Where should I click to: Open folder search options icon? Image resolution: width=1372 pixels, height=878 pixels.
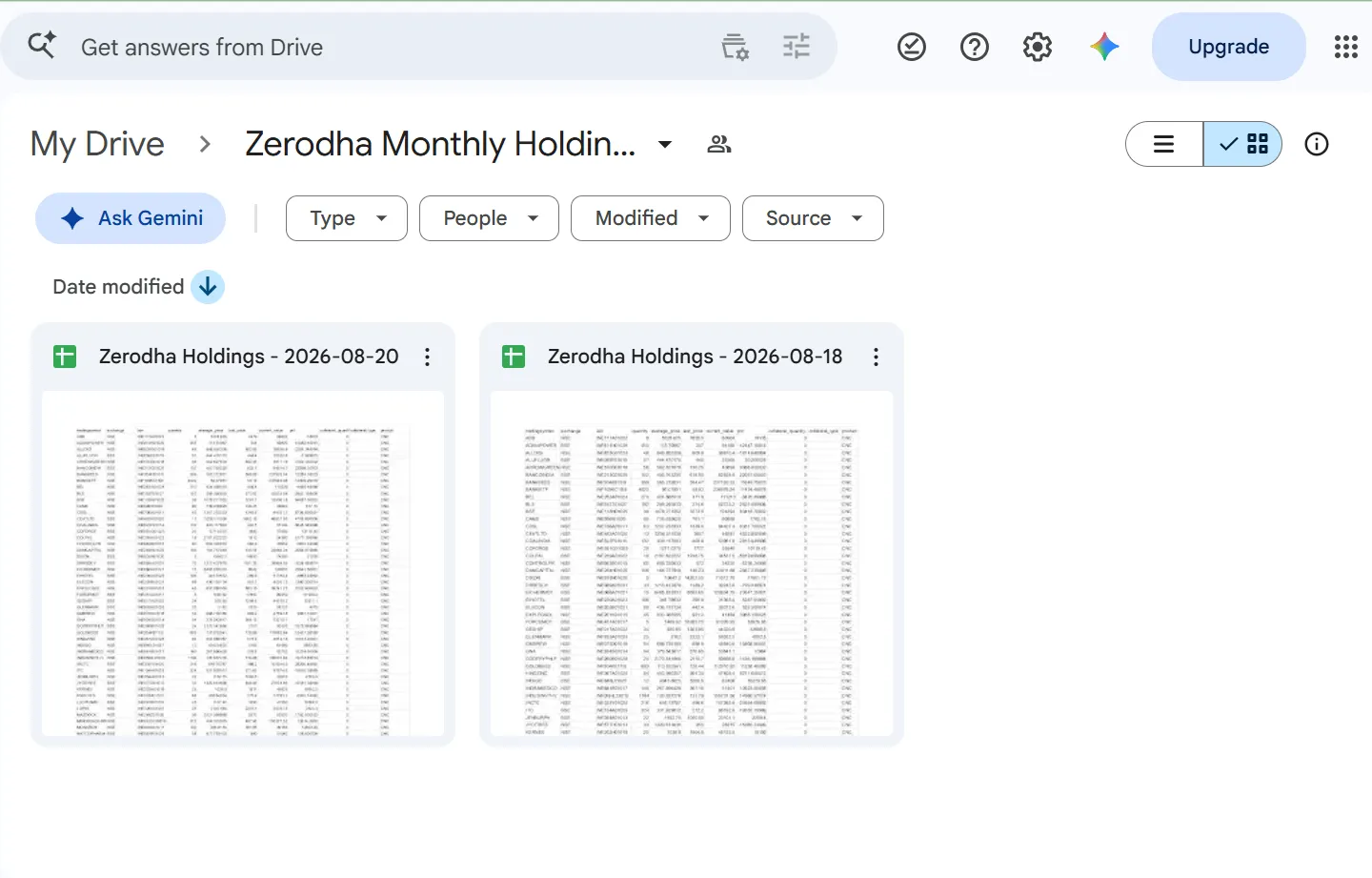735,47
